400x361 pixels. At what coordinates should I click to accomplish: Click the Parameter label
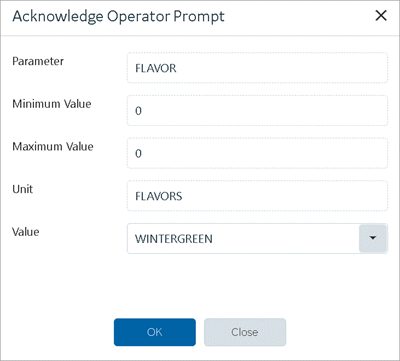(x=38, y=61)
